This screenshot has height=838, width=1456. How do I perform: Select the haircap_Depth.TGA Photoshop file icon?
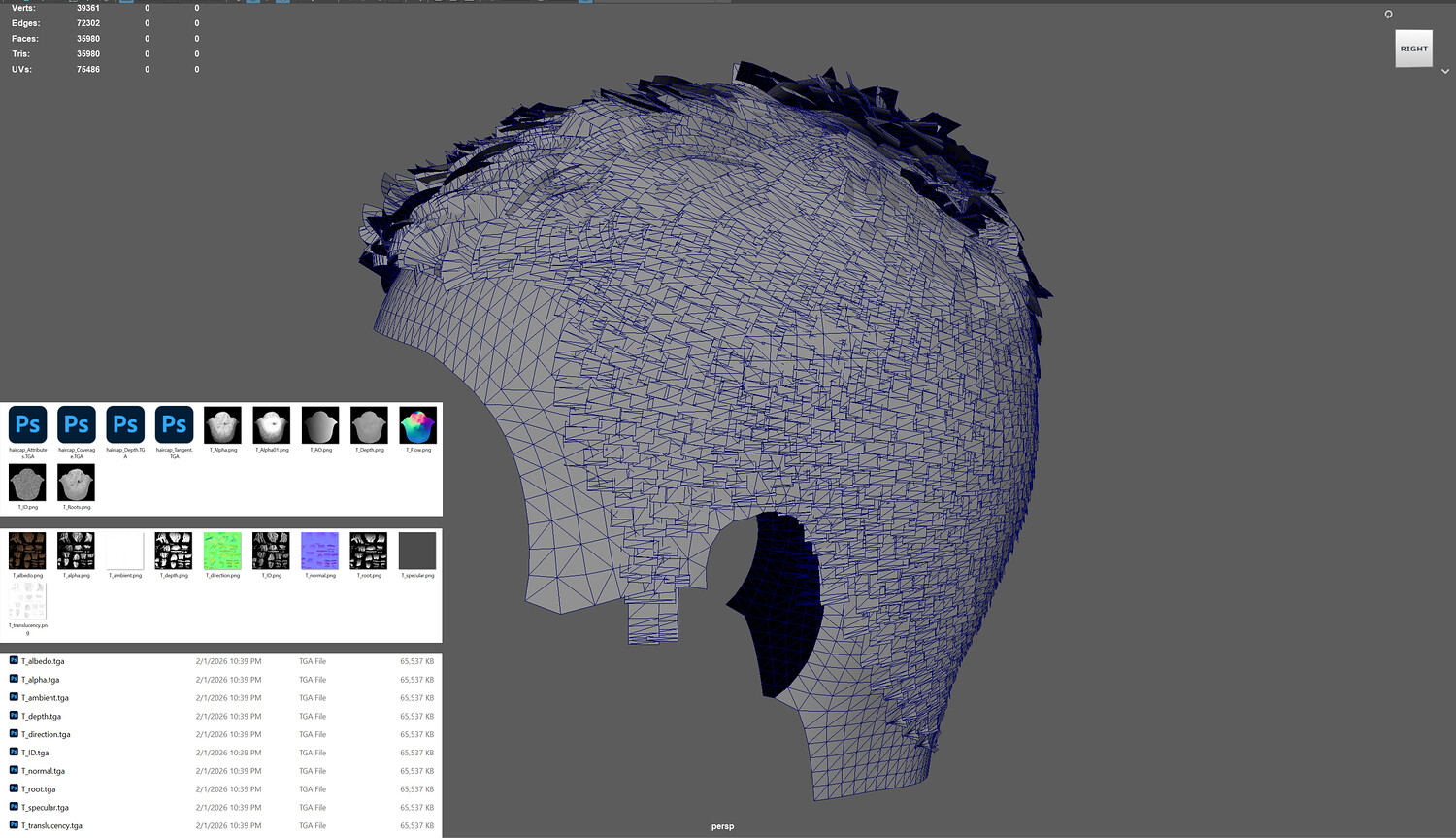click(x=125, y=424)
